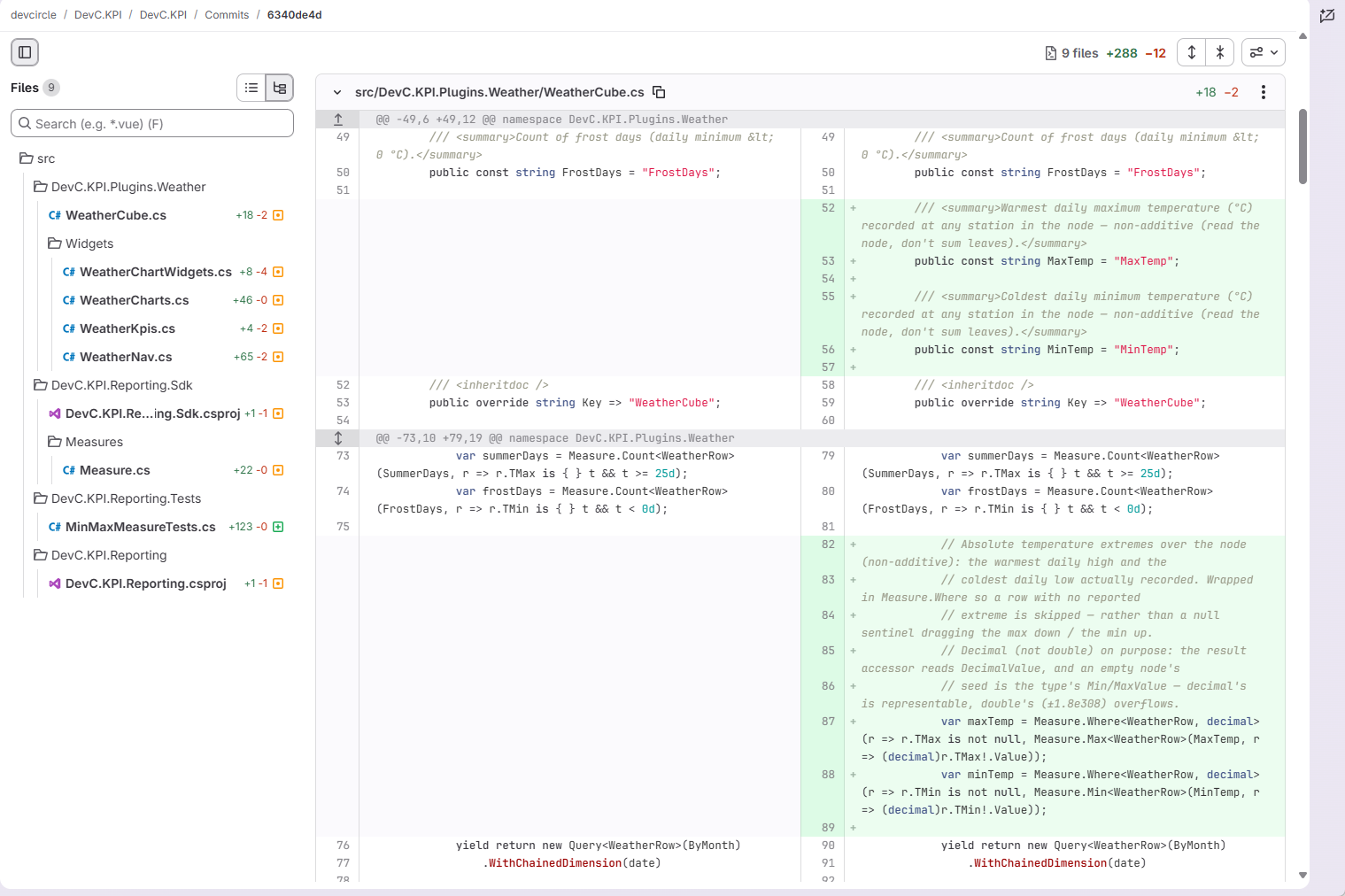Go to Commits breadcrumb
1345x896 pixels.
(227, 15)
